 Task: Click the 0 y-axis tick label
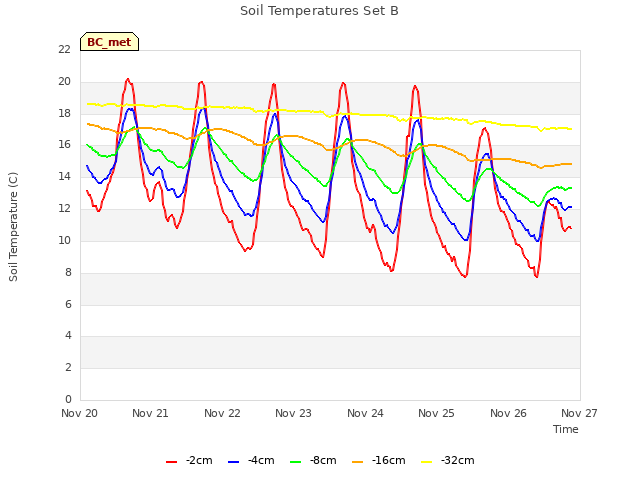[x=68, y=399]
